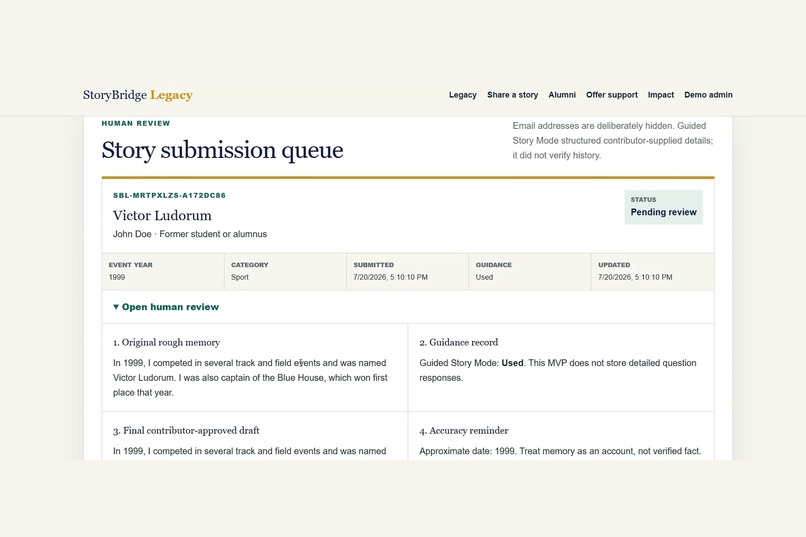Click the disclosure triangle beside Open human review
This screenshot has width=806, height=537.
[x=116, y=307]
